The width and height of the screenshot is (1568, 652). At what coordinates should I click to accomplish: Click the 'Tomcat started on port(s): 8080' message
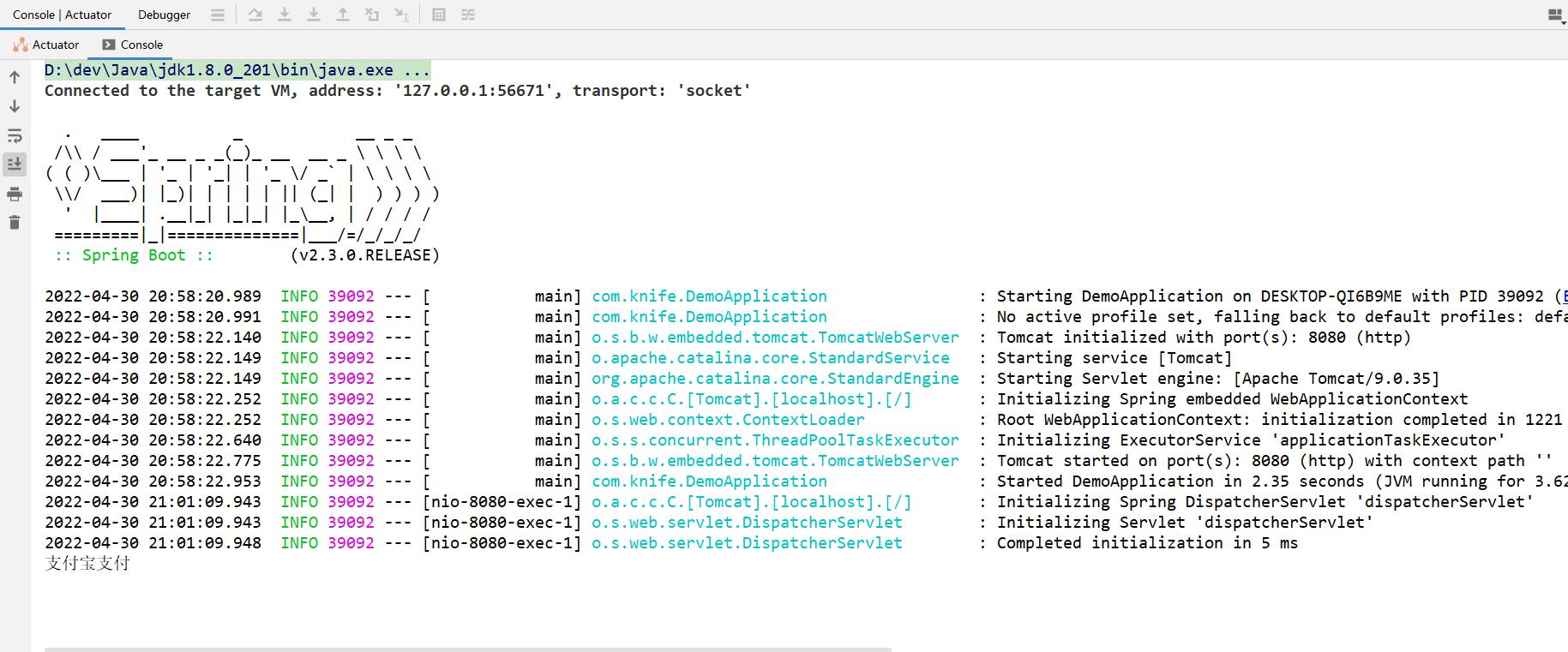1275,461
